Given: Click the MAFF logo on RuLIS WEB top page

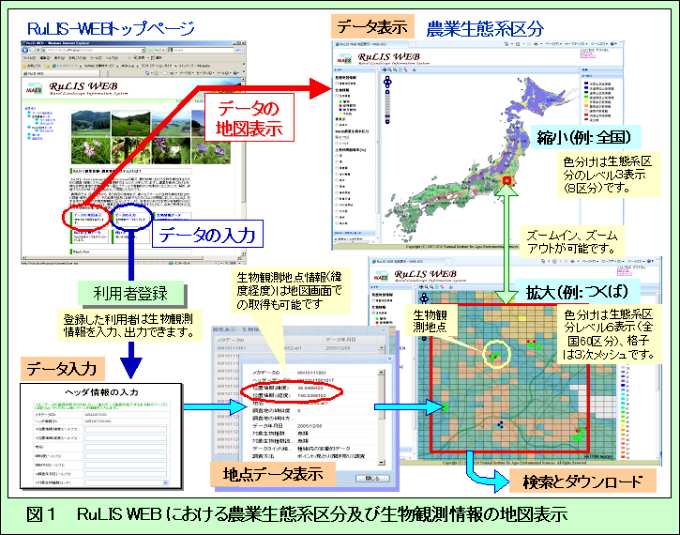Looking at the screenshot, I should tap(34, 89).
